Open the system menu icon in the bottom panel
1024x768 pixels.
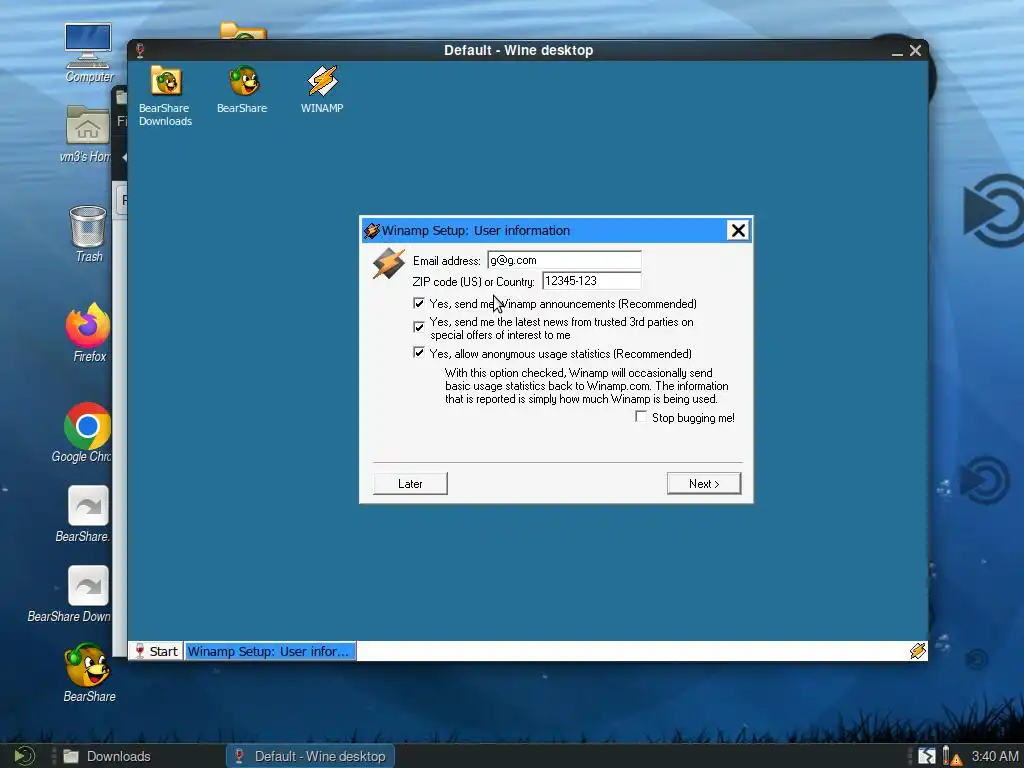24,756
